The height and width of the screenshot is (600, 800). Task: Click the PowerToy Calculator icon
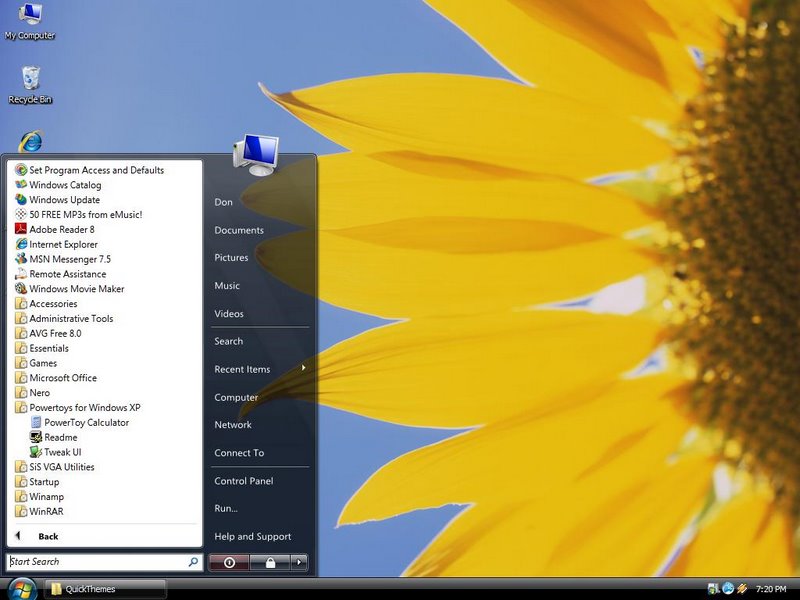click(36, 422)
